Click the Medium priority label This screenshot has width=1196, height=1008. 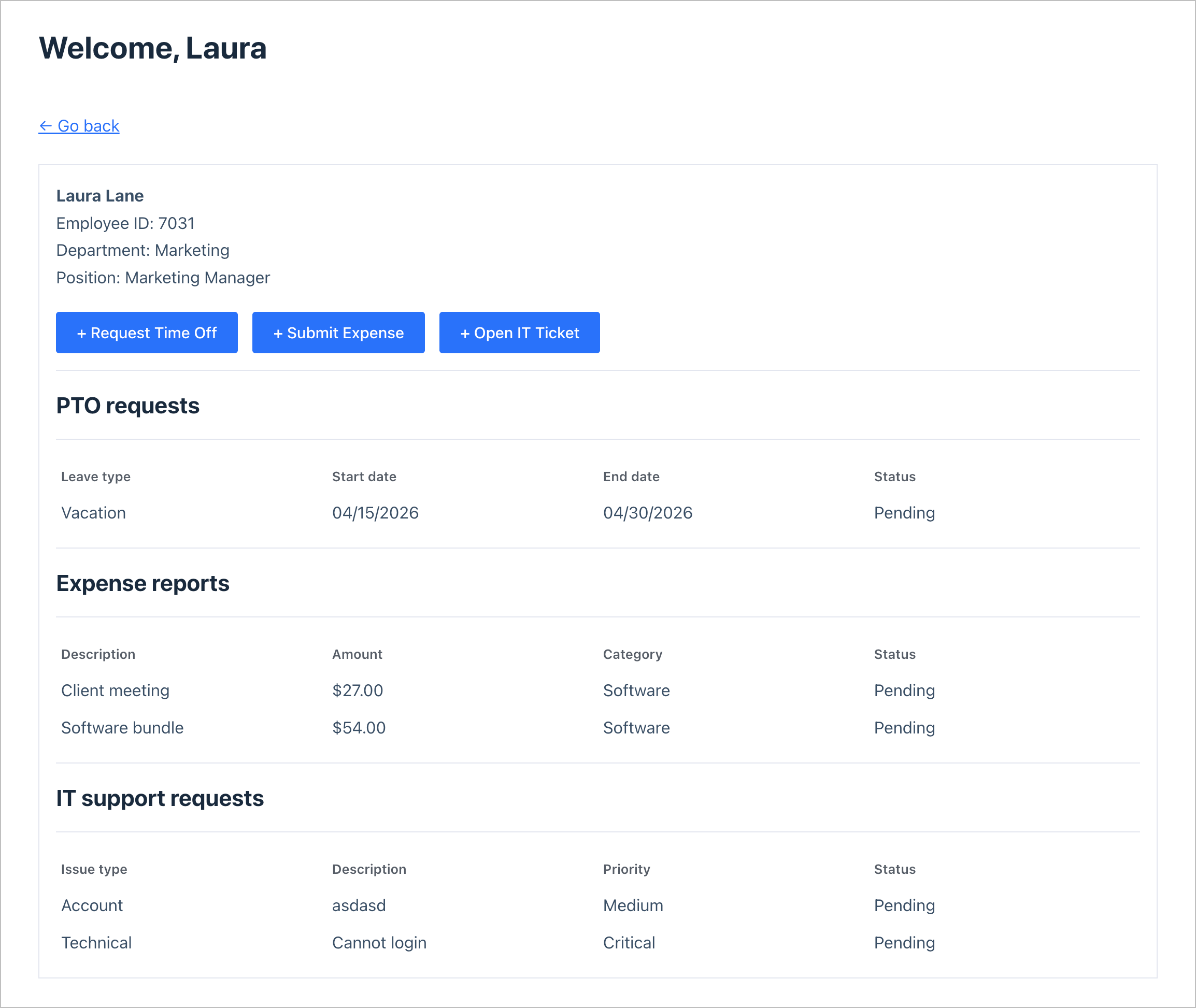pos(633,905)
